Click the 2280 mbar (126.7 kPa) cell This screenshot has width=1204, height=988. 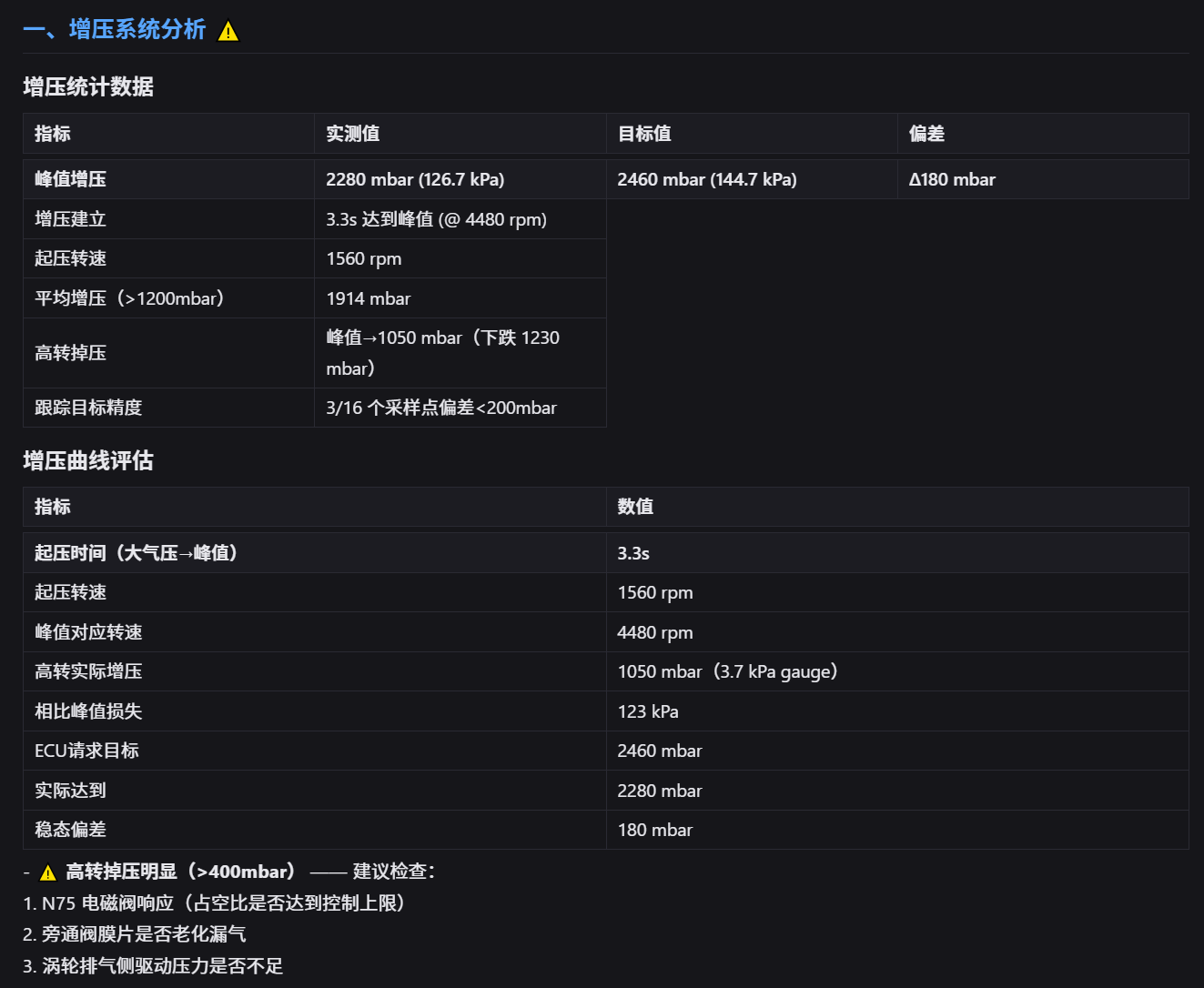[x=415, y=179]
